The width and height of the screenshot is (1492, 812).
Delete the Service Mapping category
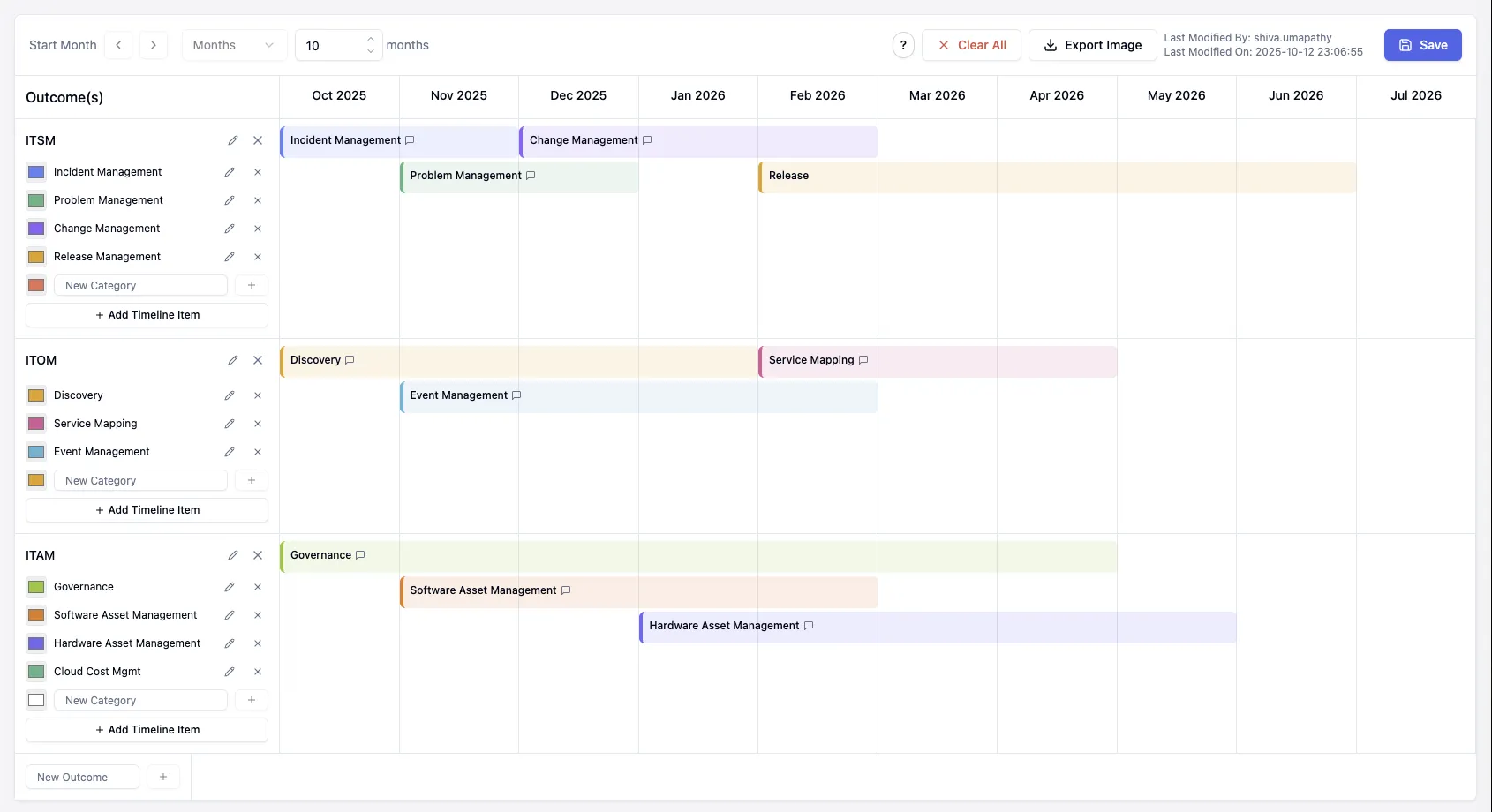[x=258, y=424]
